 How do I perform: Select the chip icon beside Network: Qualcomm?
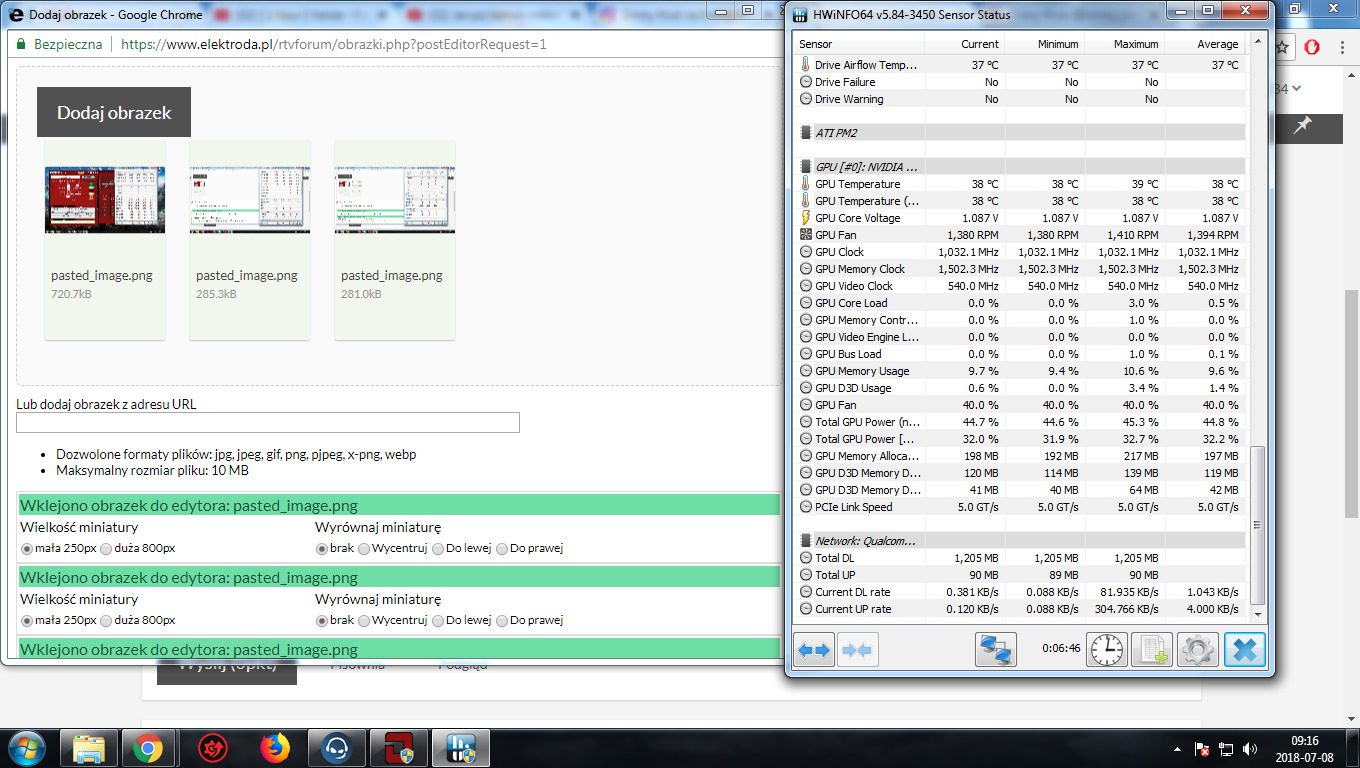click(x=806, y=541)
